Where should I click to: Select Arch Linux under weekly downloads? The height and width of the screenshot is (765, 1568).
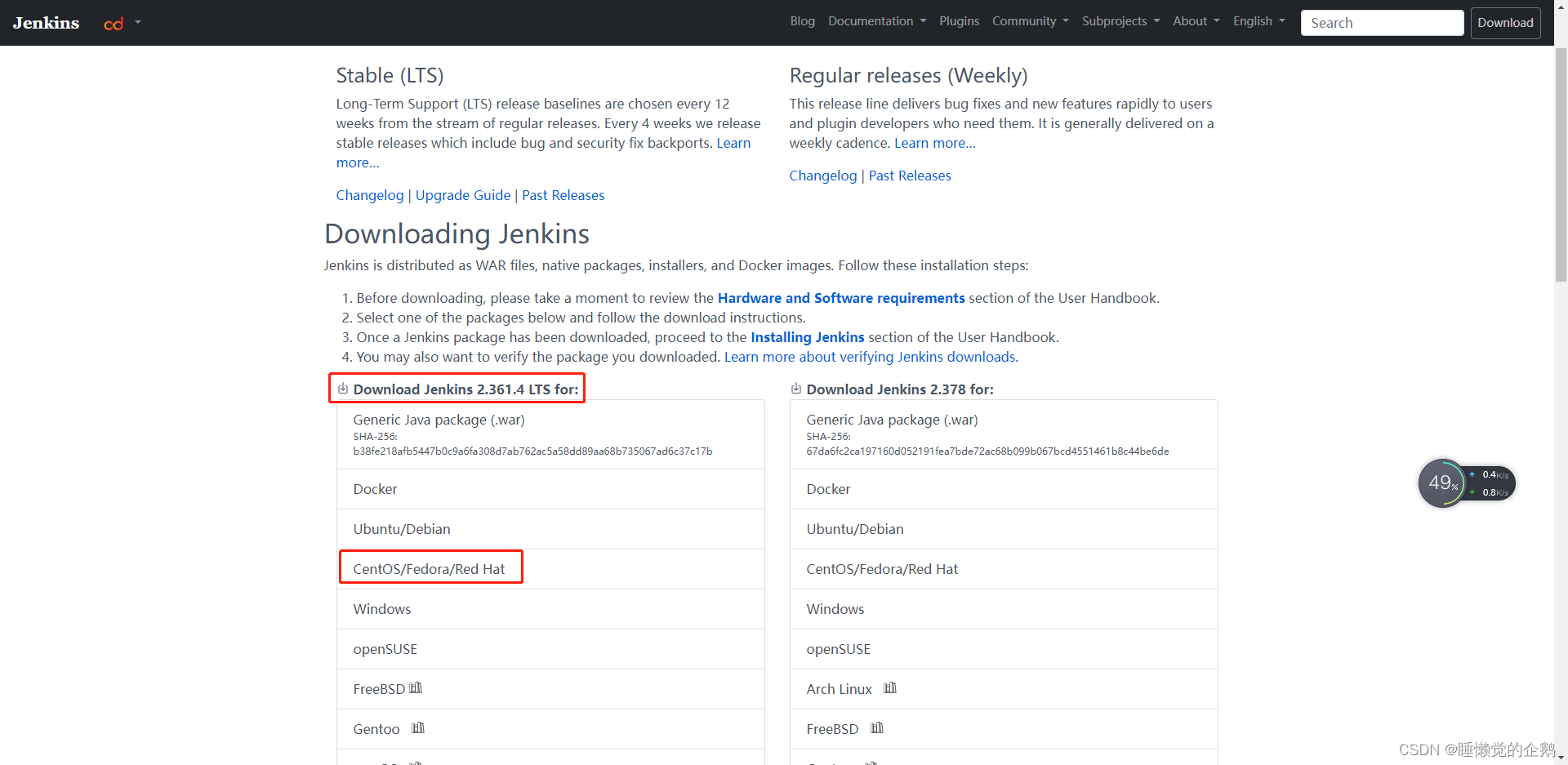tap(1004, 689)
